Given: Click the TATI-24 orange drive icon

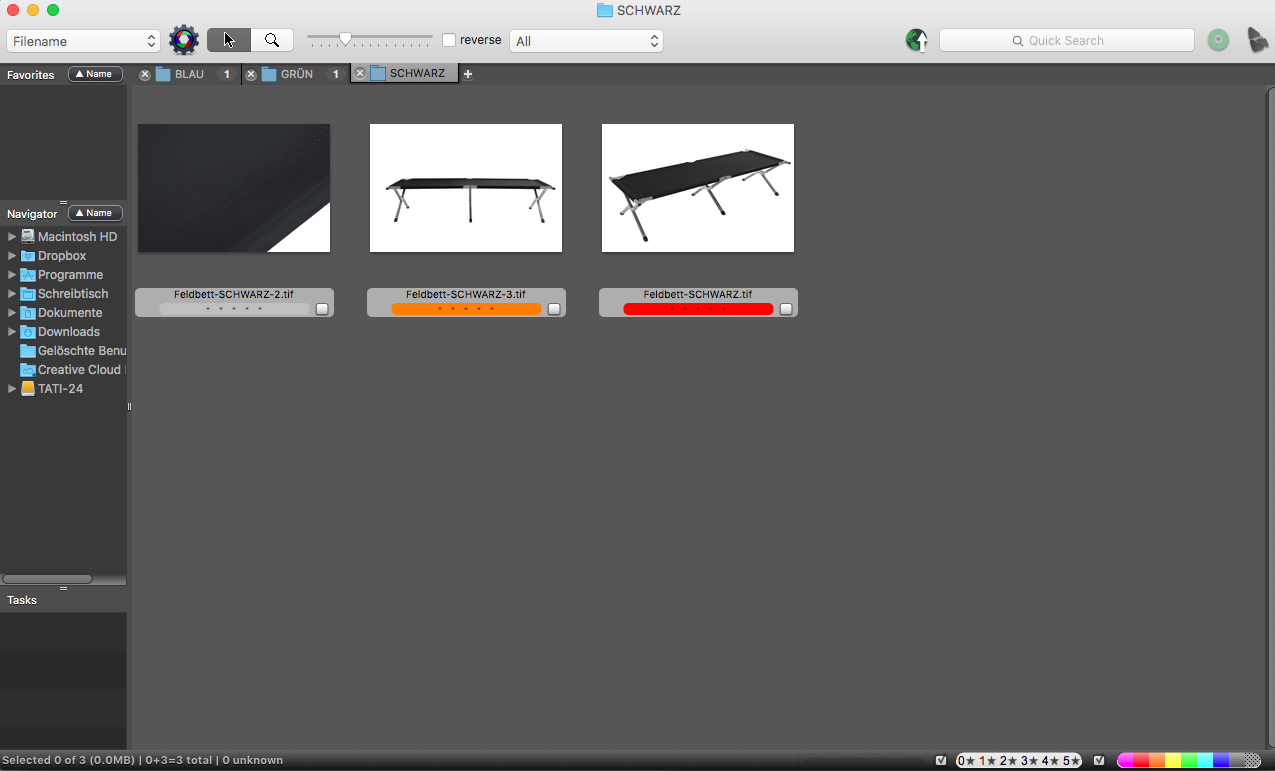Looking at the screenshot, I should 28,389.
